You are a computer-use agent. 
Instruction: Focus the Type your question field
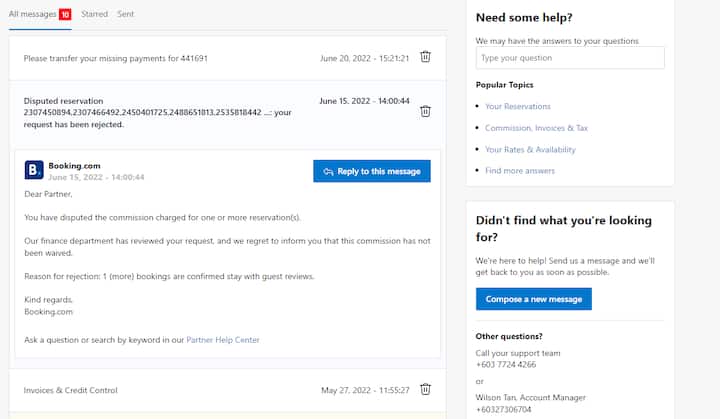pyautogui.click(x=570, y=58)
